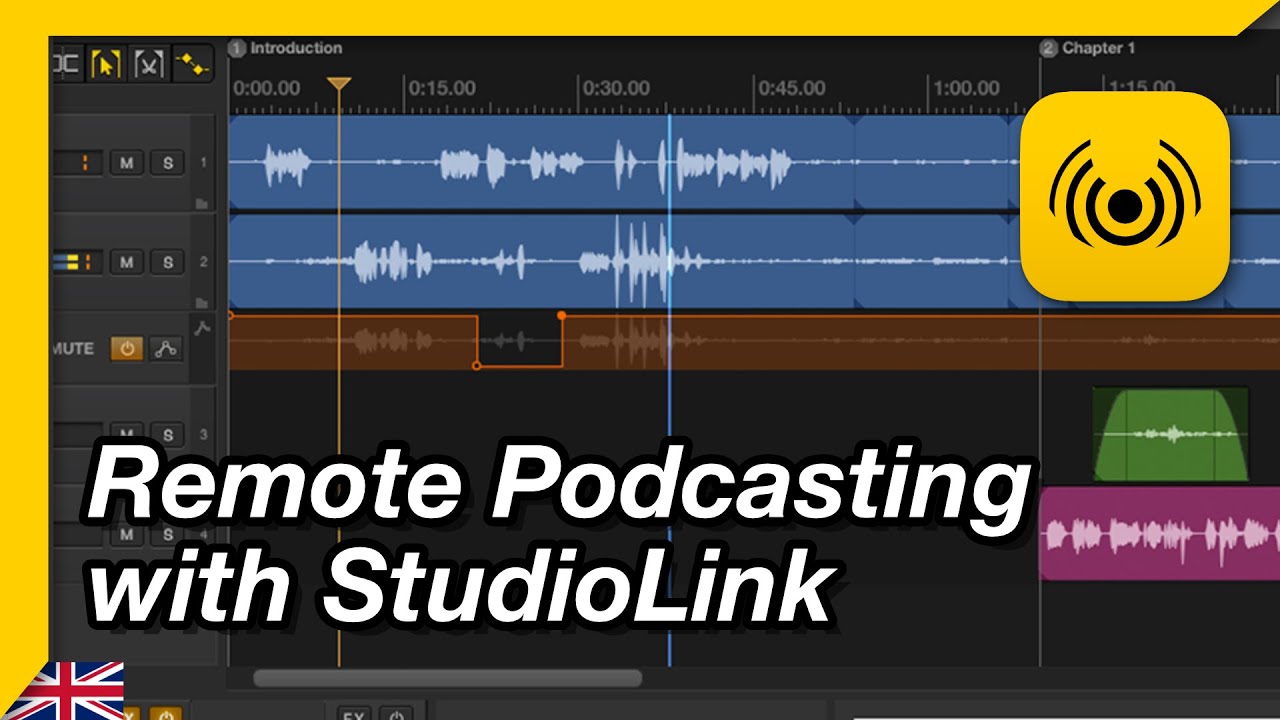The height and width of the screenshot is (720, 1280).
Task: Select the pink audio clip on track 4
Action: (x=1160, y=534)
